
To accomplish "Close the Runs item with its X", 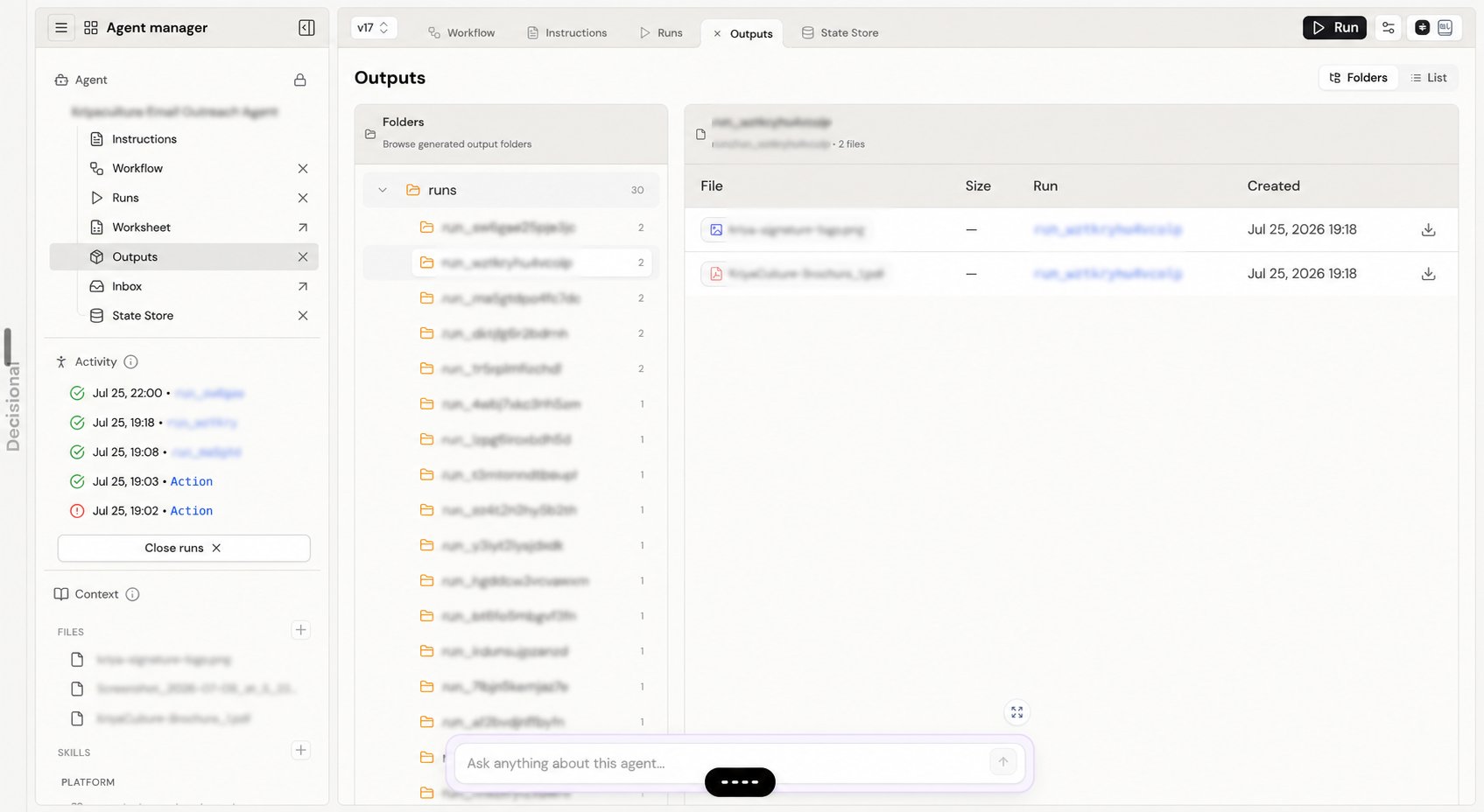I will click(303, 198).
